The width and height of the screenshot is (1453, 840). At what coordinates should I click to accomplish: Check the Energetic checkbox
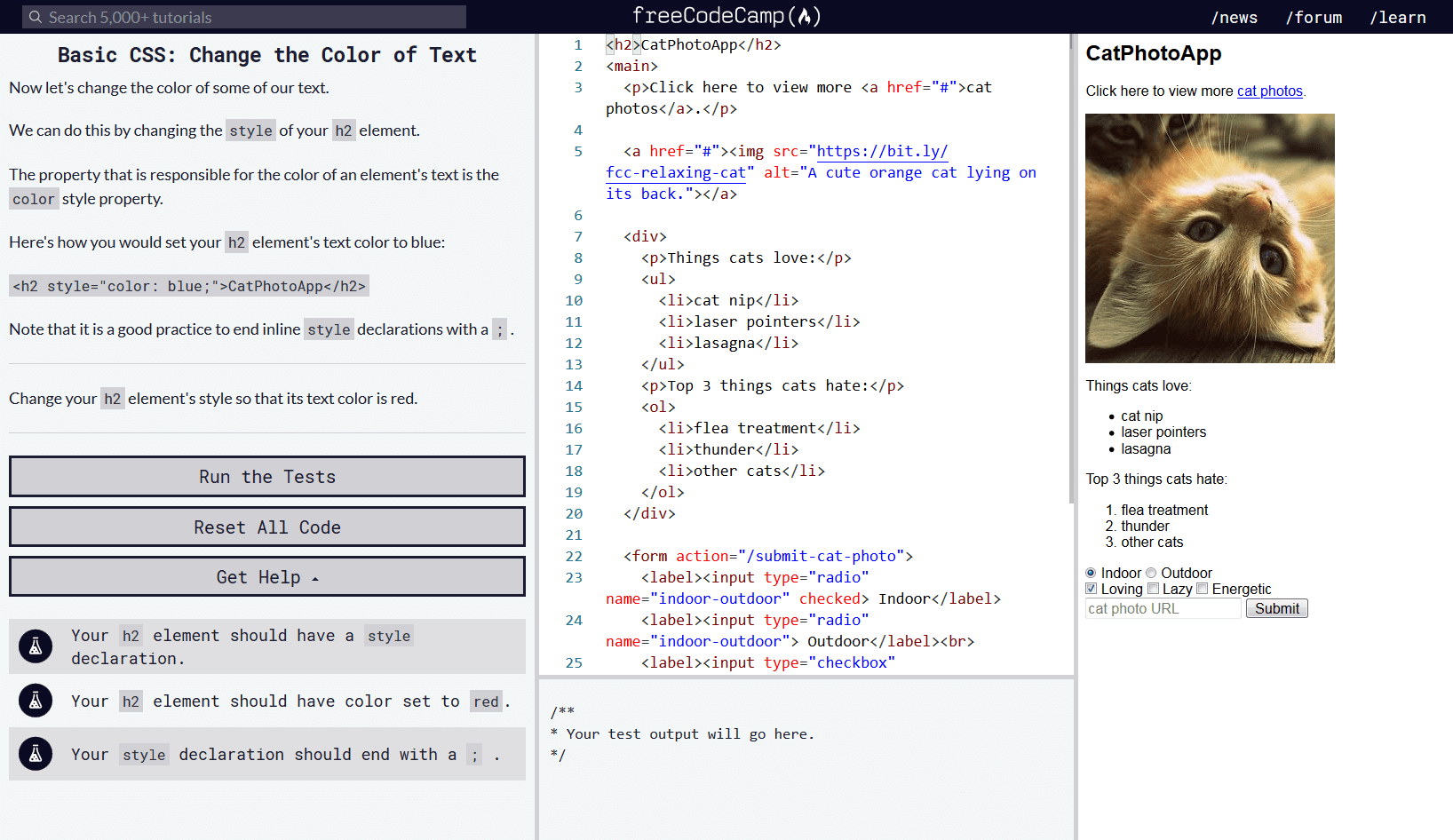tap(1203, 589)
